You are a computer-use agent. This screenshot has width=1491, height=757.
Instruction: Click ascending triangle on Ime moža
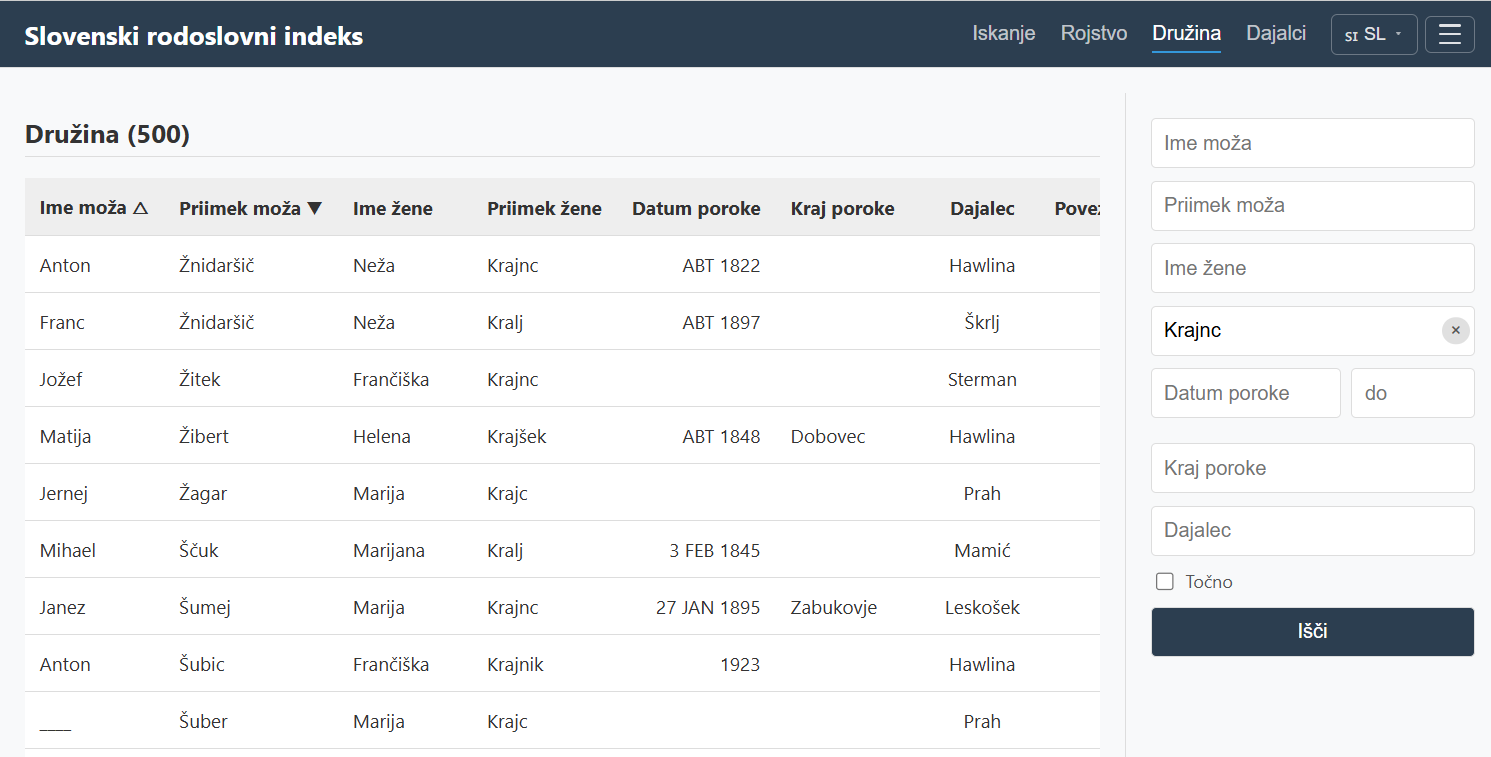[x=140, y=209]
